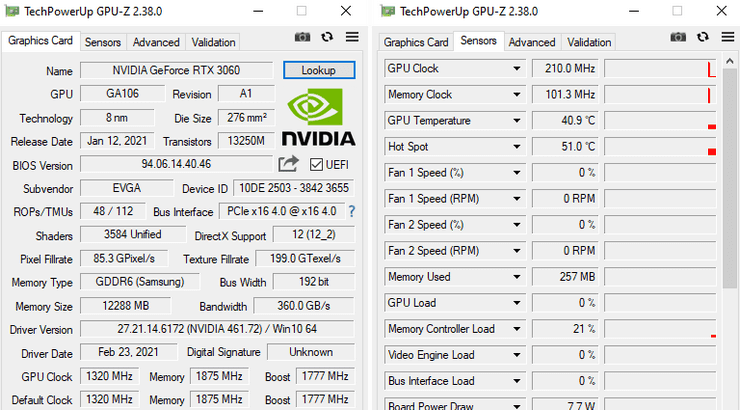Click the Name field NVIDIA GeForce RTX 3060

pos(177,70)
